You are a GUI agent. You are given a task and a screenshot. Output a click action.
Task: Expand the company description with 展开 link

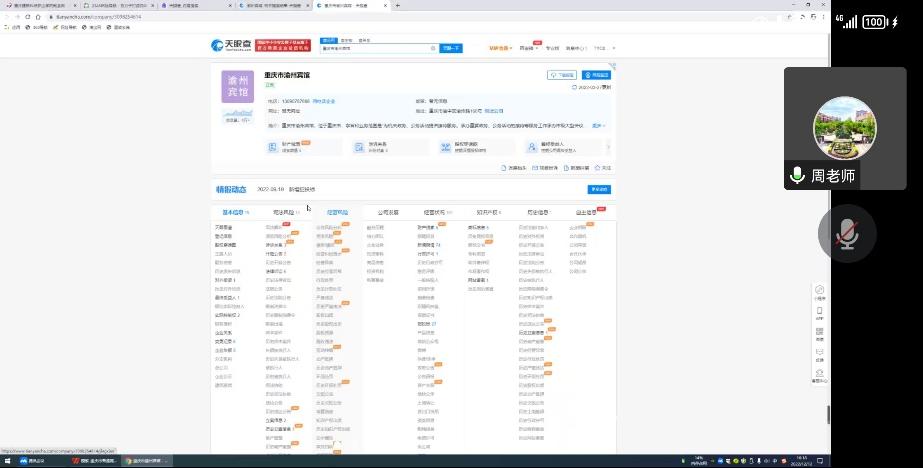[x=599, y=125]
